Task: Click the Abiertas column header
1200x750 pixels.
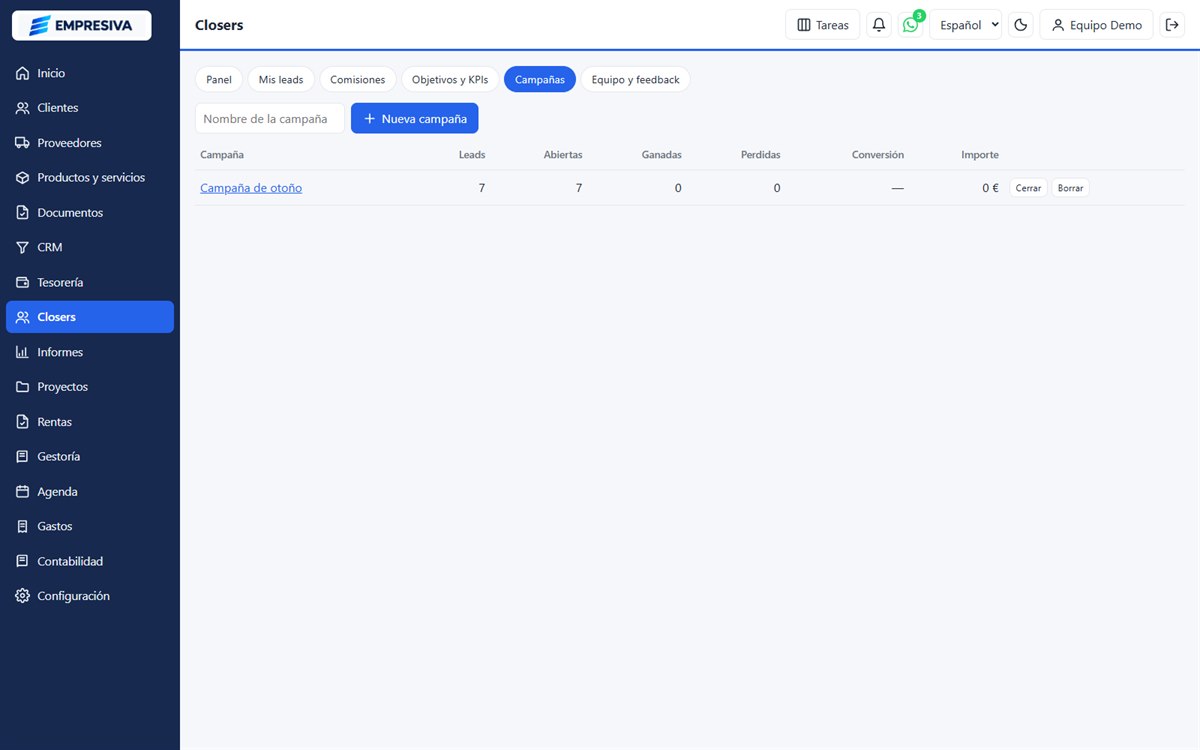Action: [563, 155]
